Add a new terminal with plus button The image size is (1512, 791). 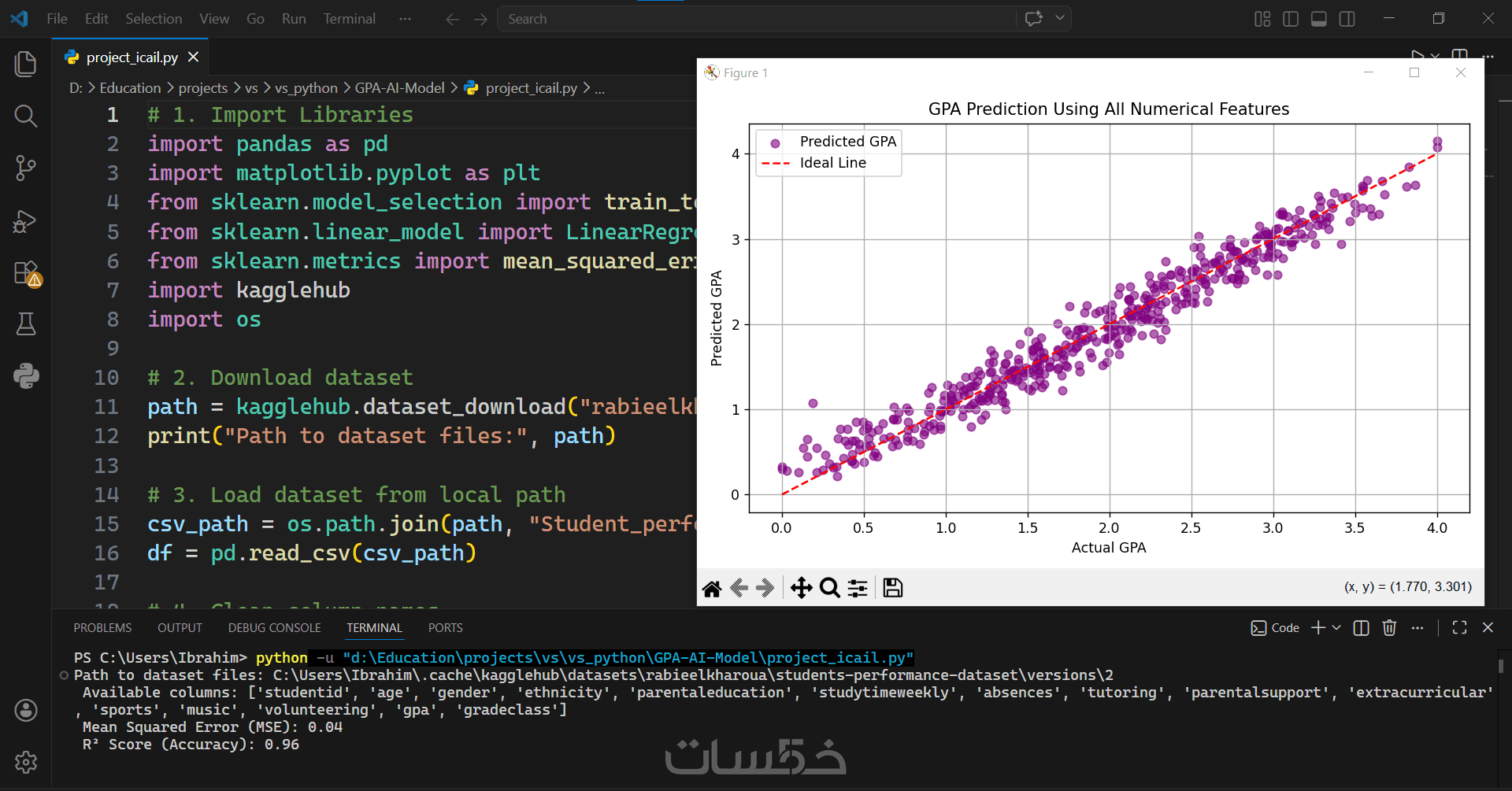pyautogui.click(x=1318, y=627)
